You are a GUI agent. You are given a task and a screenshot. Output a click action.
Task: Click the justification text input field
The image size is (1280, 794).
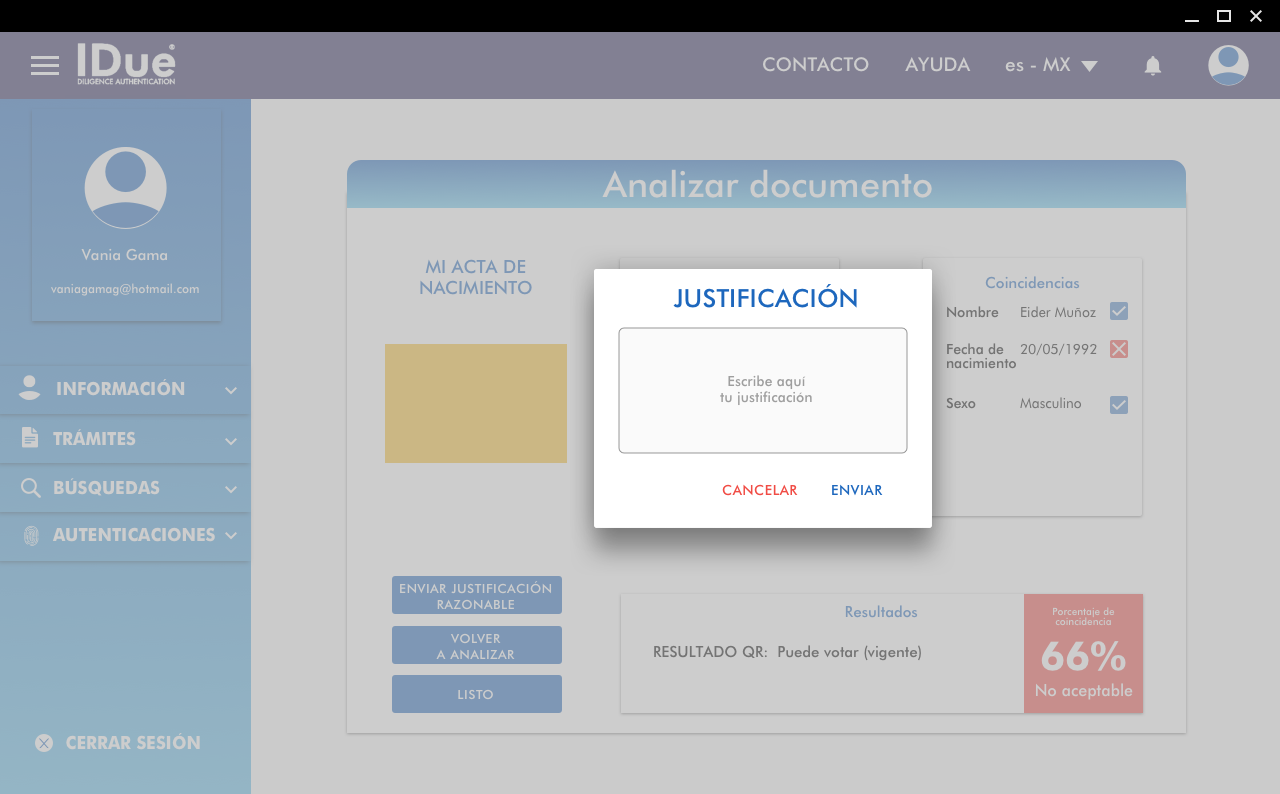point(763,390)
